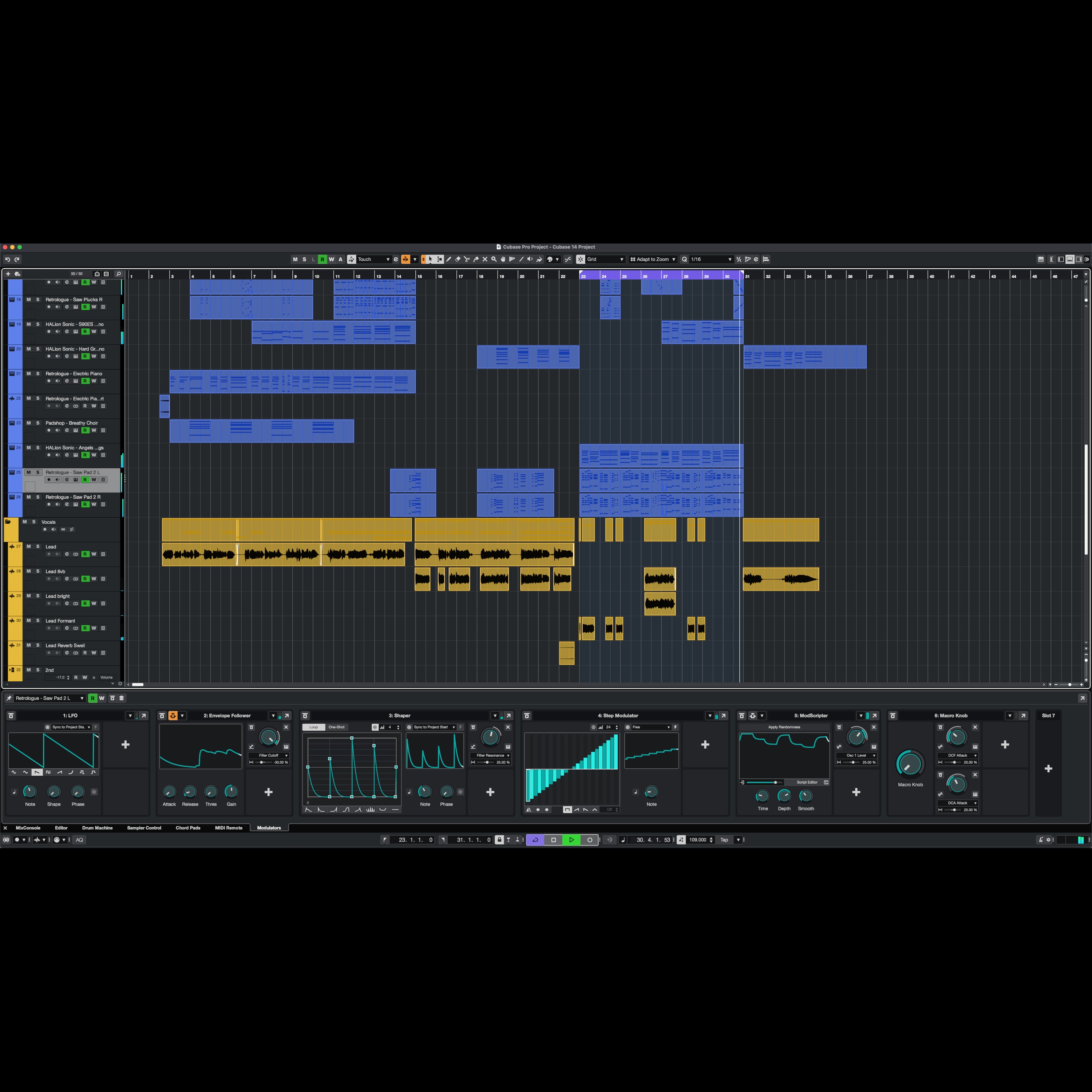Click the Play transport button
The width and height of the screenshot is (1092, 1092).
[x=571, y=840]
